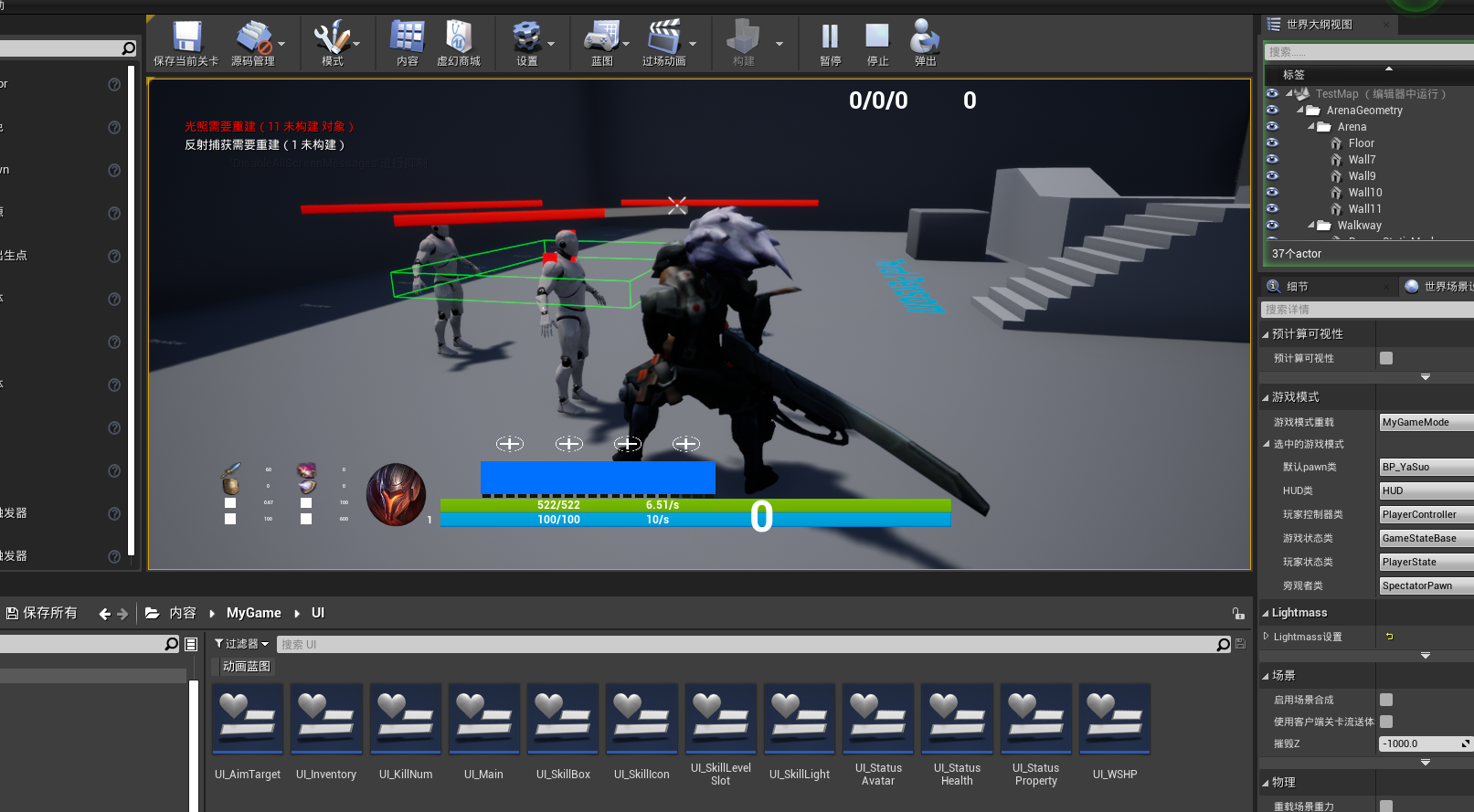The height and width of the screenshot is (812, 1474).
Task: Enable the World Composition (启用场景合成) checkbox
Action: click(1386, 700)
